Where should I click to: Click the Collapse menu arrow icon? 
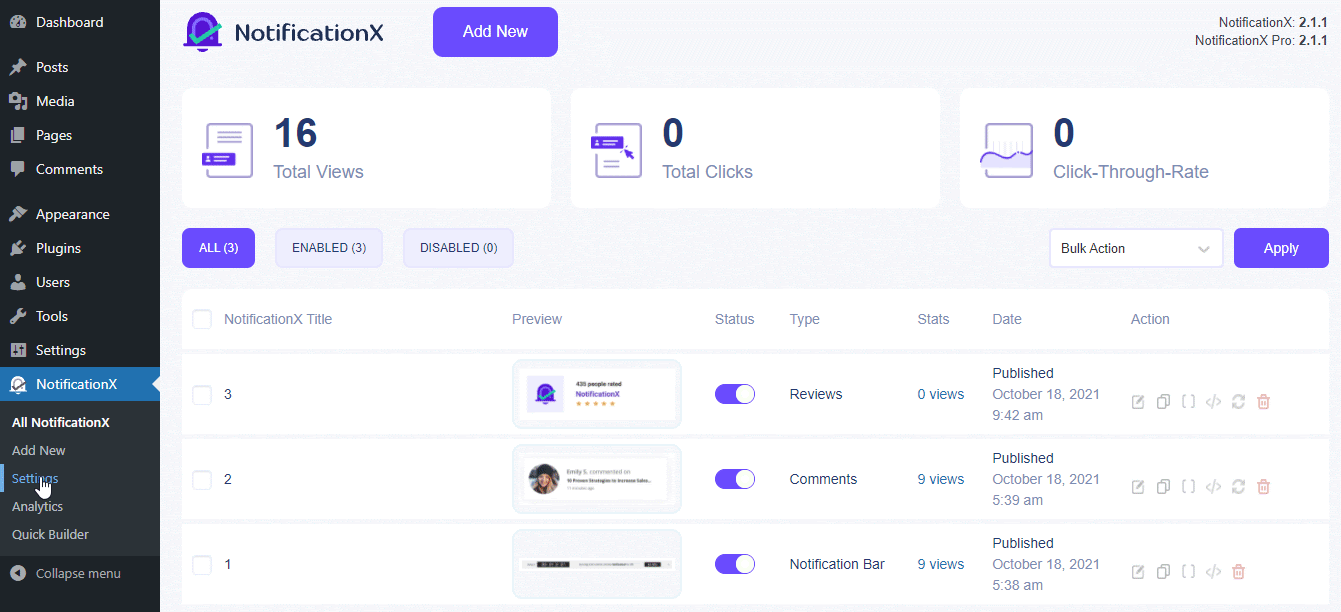tap(18, 574)
